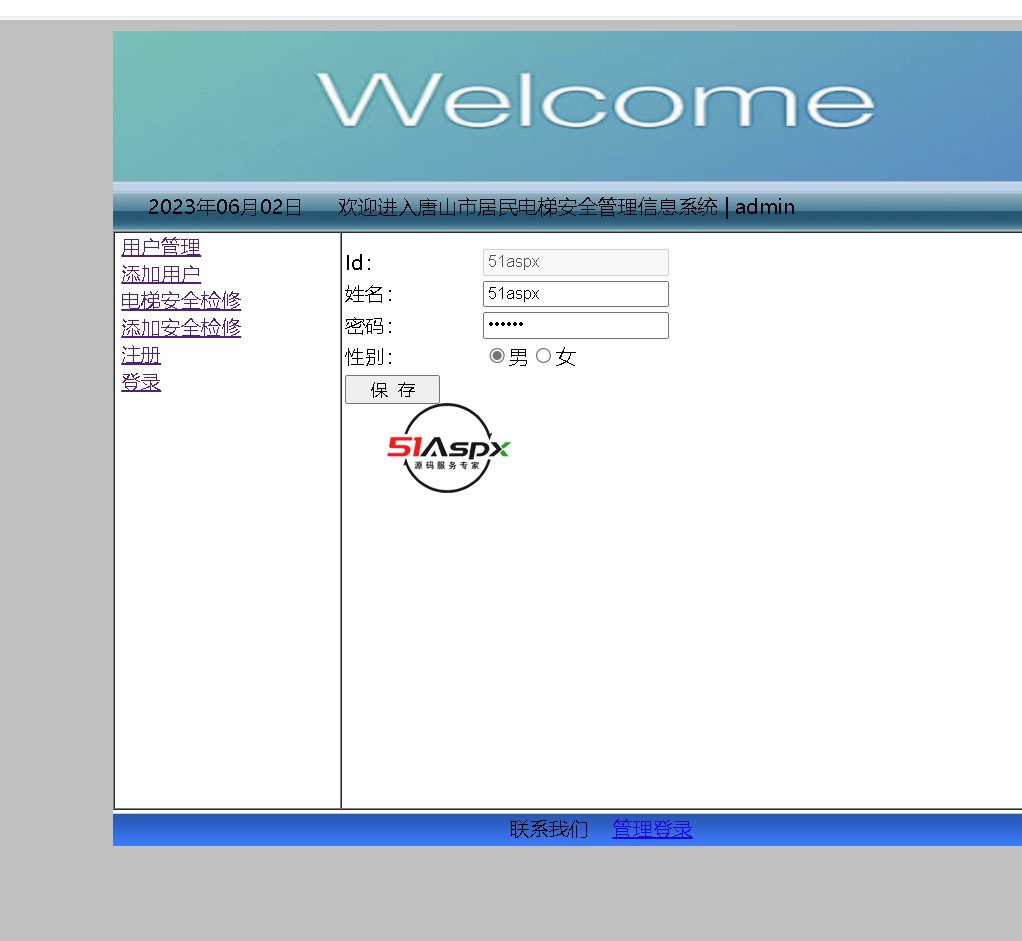Image resolution: width=1022 pixels, height=941 pixels.
Task: Go to 电梯安全检修 page
Action: pyautogui.click(x=181, y=300)
